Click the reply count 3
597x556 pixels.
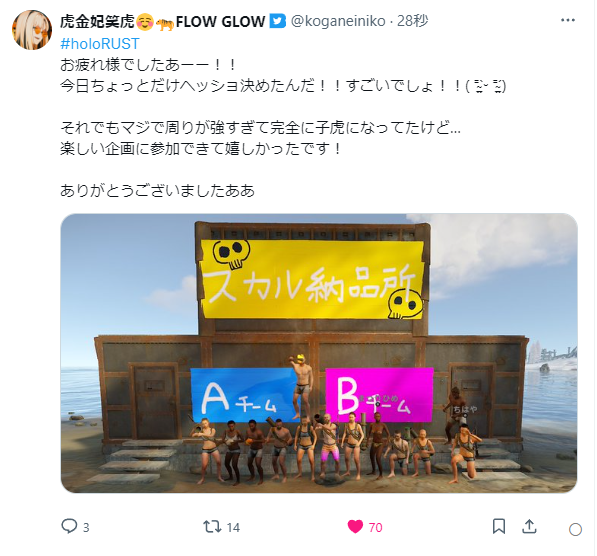[x=86, y=527]
